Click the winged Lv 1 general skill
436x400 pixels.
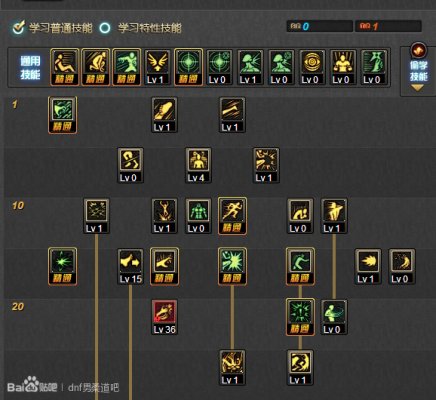pyautogui.click(x=157, y=67)
